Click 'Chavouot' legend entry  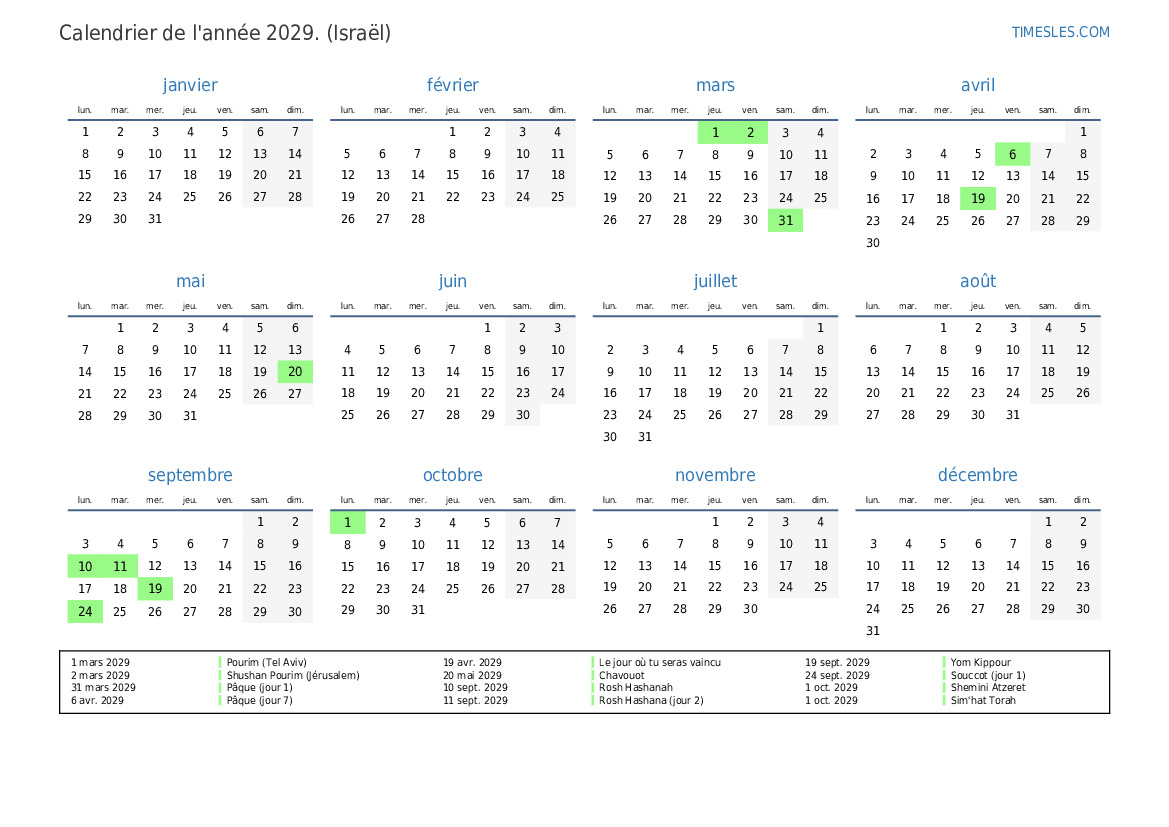[622, 675]
